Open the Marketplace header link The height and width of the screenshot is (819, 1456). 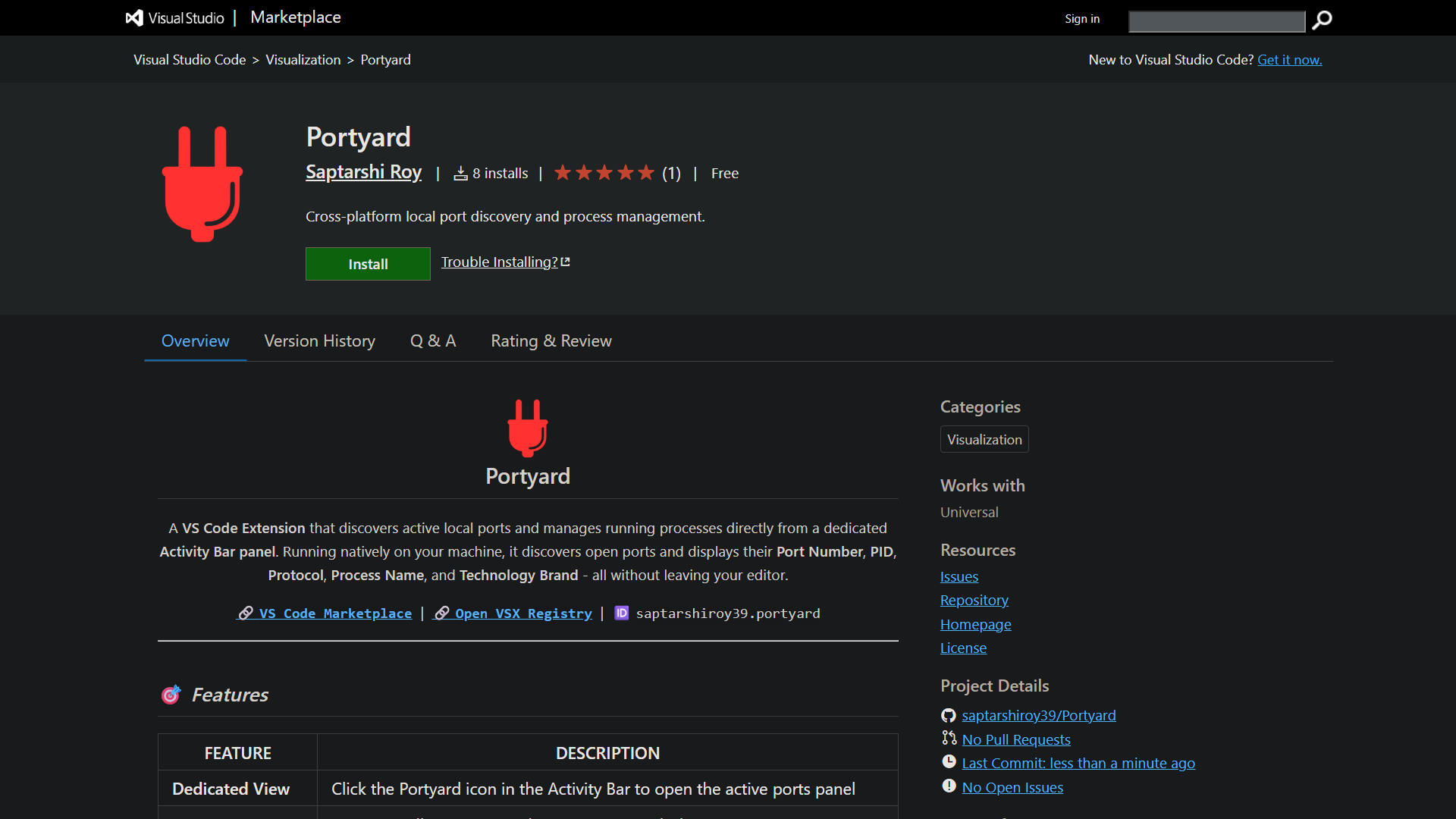point(296,17)
